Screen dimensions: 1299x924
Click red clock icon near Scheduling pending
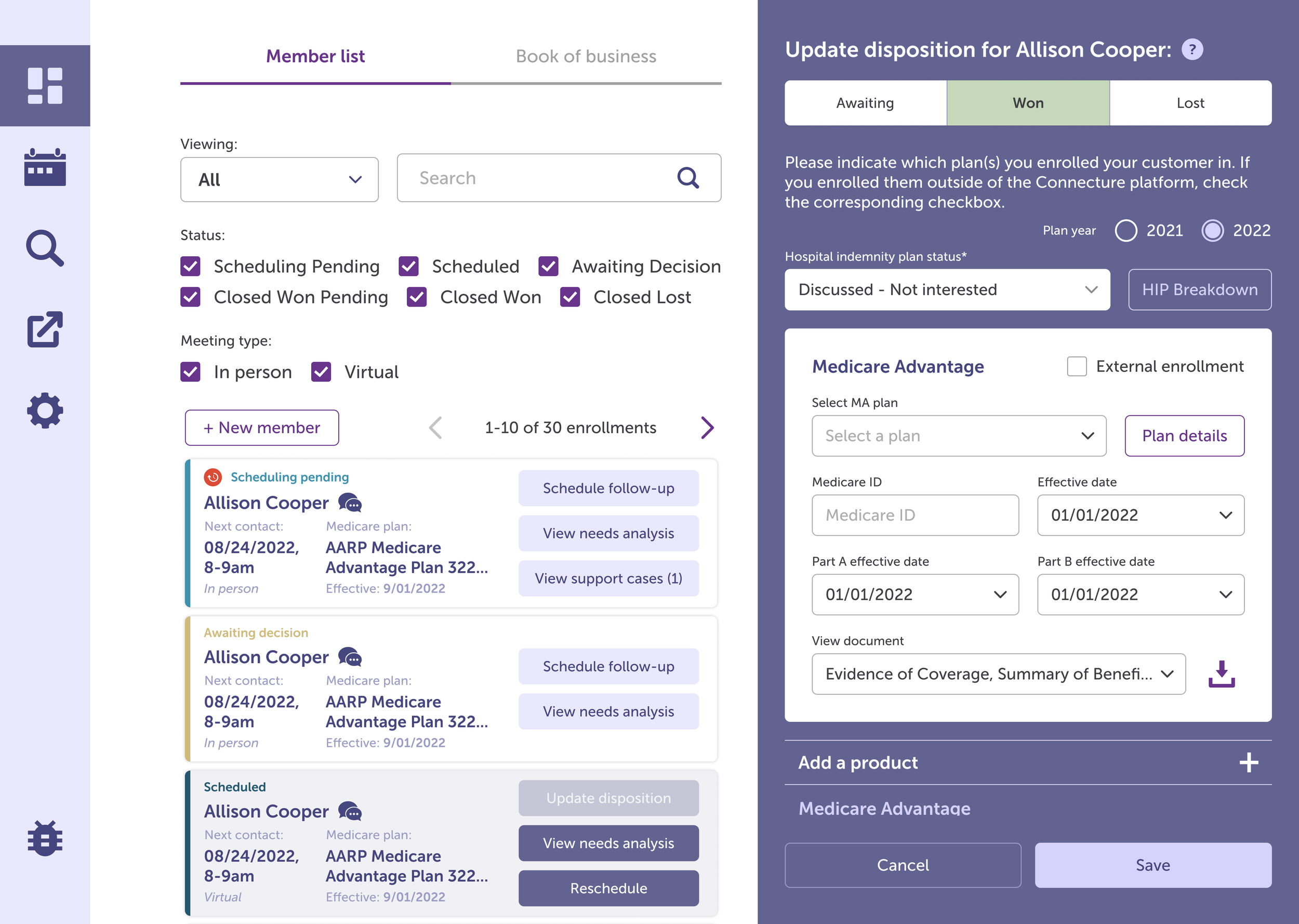213,477
